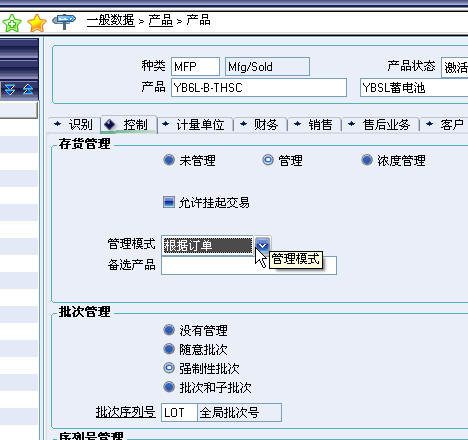468x440 pixels.
Task: Click the 根据订单 combo box
Action: (207, 246)
